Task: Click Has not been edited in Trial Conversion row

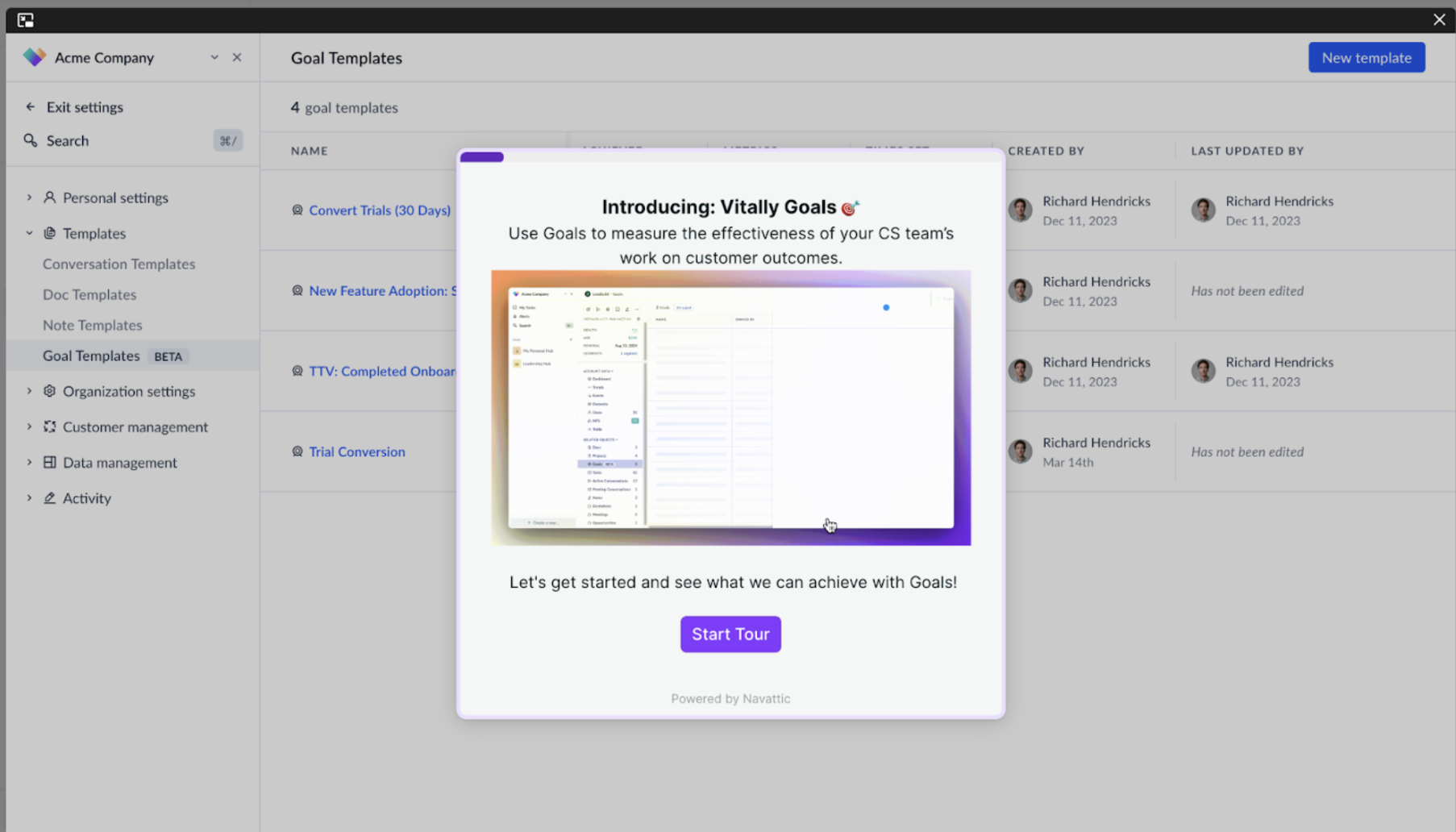Action: pos(1247,451)
